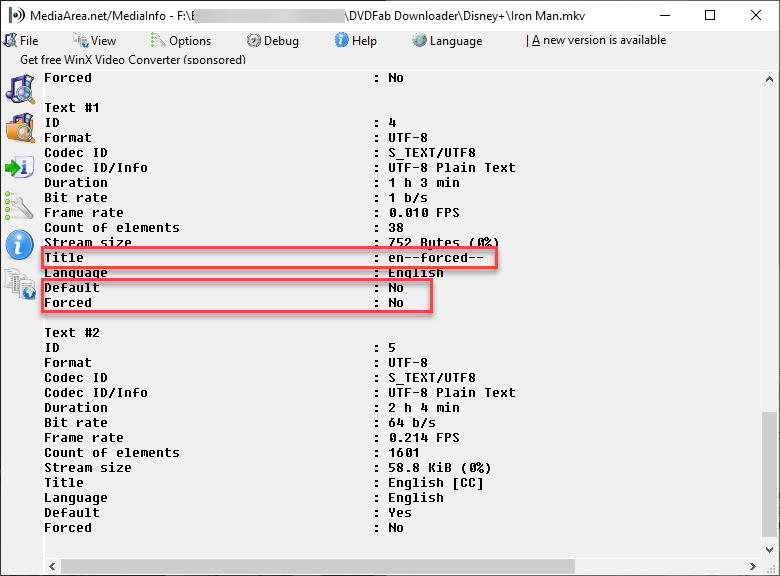The image size is (780, 576).
Task: Click 'A new version is available' notice
Action: (599, 40)
